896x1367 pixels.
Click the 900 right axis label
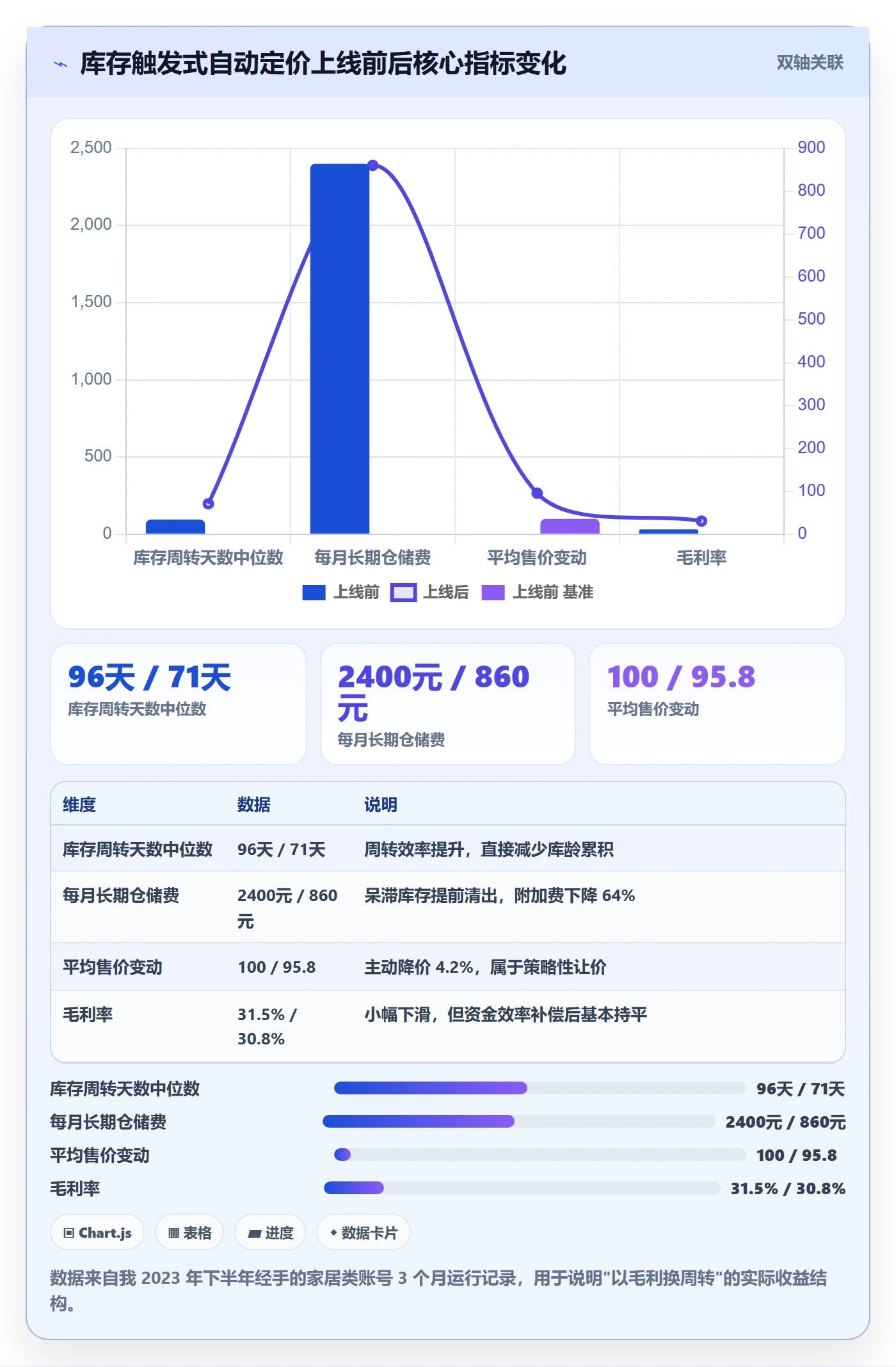[x=811, y=148]
